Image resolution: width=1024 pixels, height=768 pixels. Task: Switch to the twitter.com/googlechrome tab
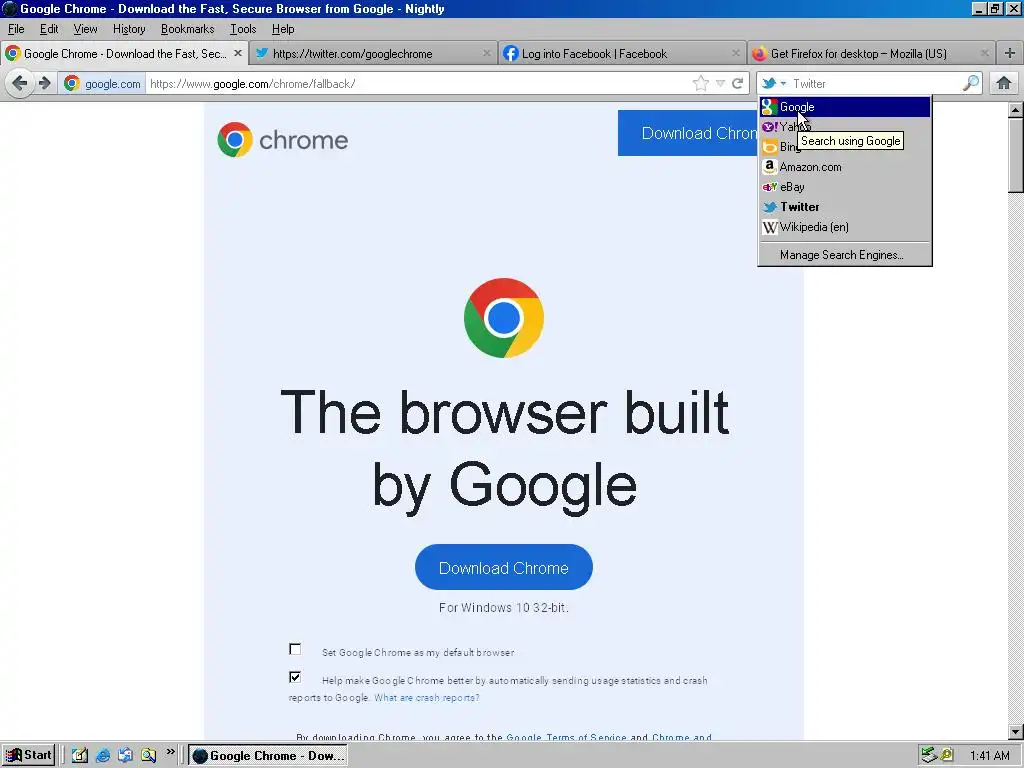pos(372,54)
